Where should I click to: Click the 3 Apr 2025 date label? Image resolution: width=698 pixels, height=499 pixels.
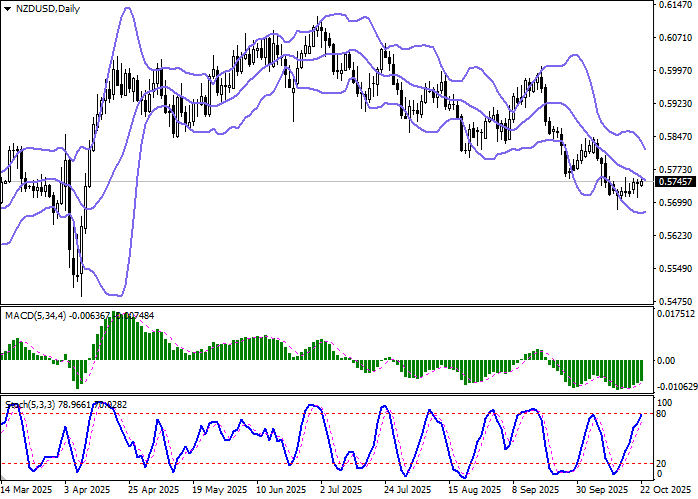[x=86, y=491]
